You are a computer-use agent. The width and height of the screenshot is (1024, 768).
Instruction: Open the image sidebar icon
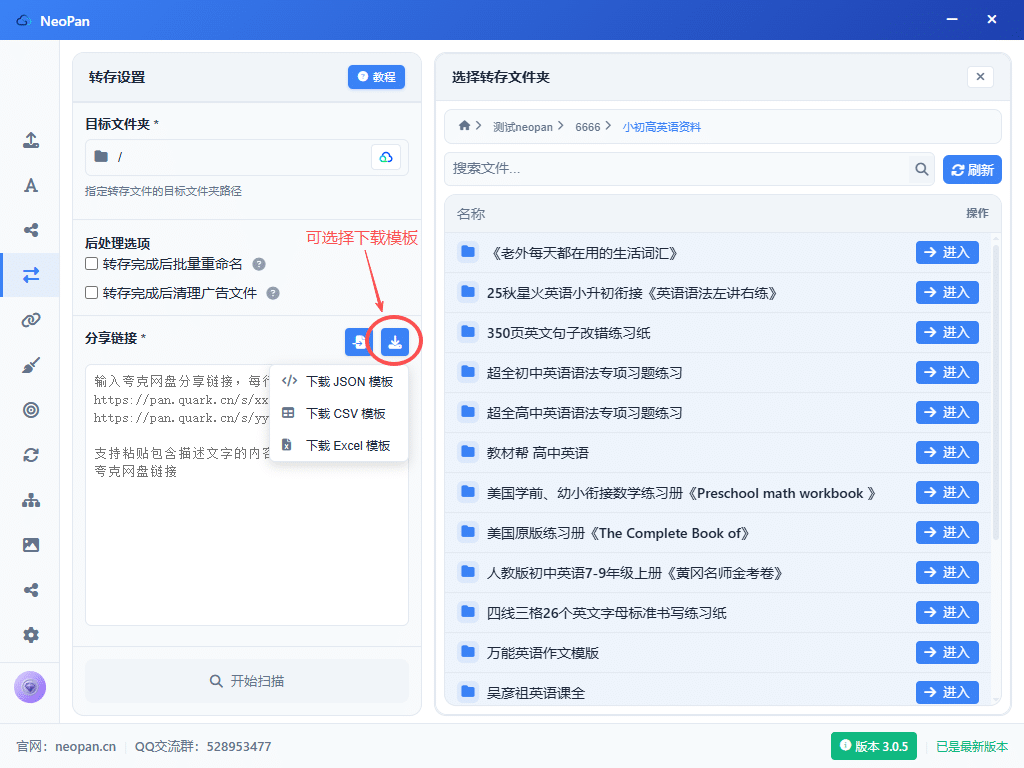pyautogui.click(x=31, y=545)
